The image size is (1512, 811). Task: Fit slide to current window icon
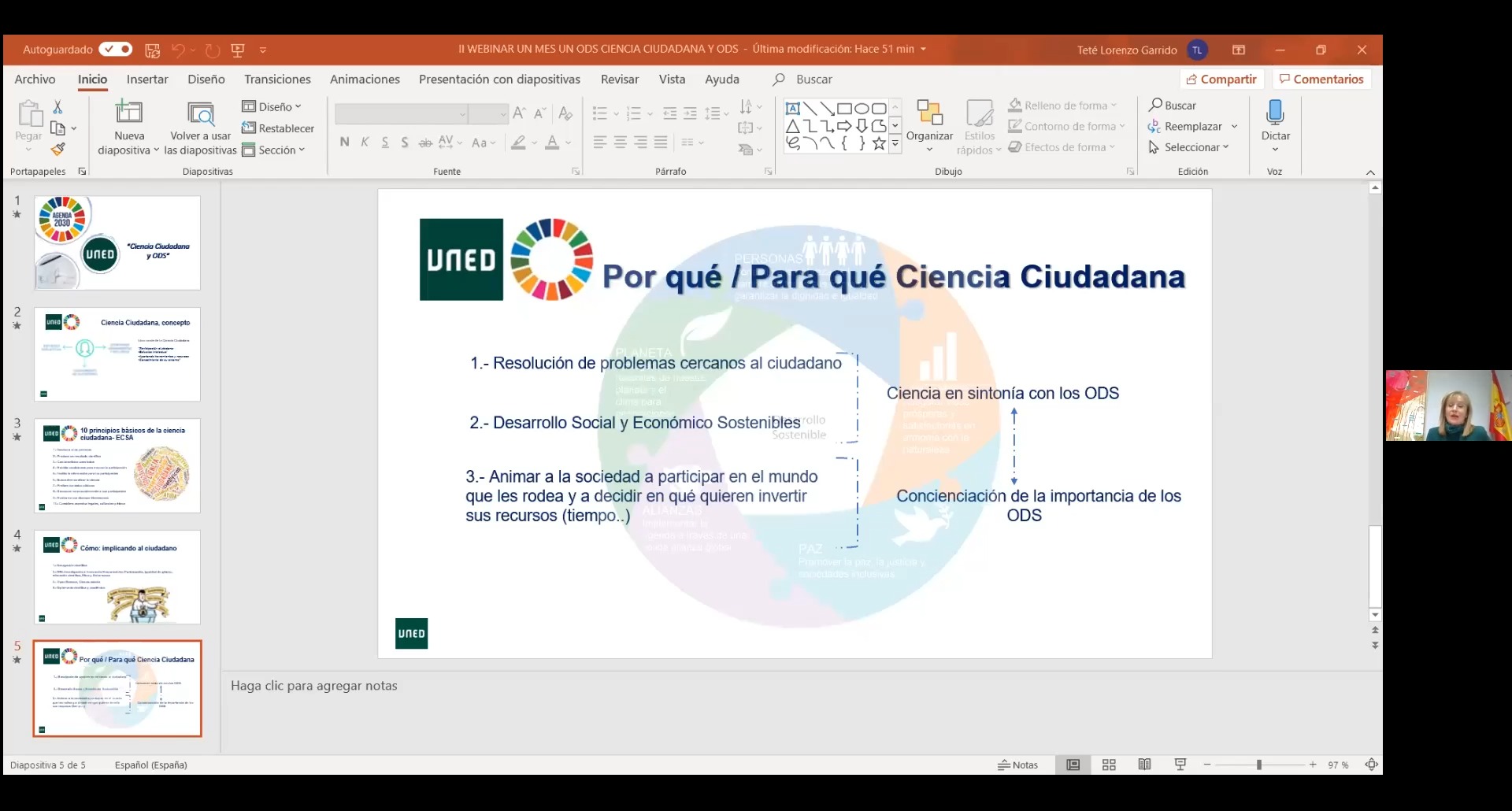click(x=1371, y=765)
